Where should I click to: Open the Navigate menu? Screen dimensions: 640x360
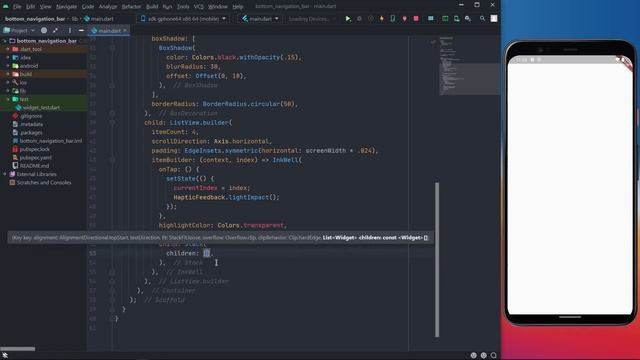coord(66,7)
